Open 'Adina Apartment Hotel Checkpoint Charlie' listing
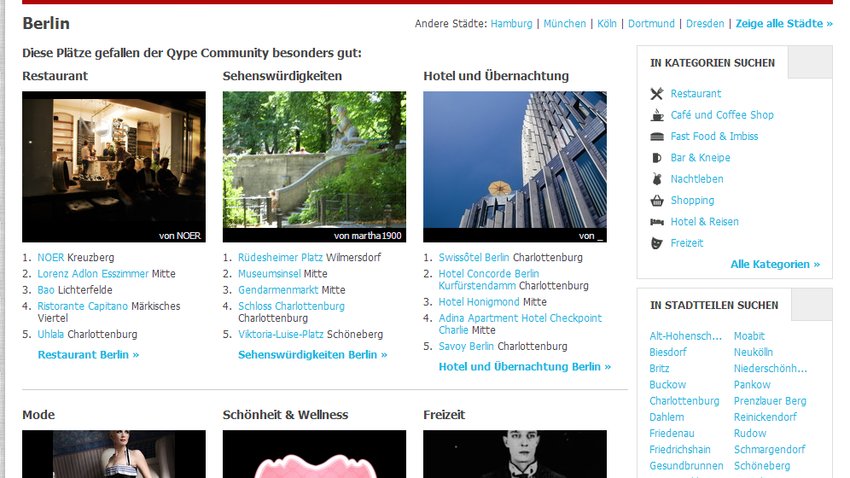The image size is (850, 478). coord(520,324)
